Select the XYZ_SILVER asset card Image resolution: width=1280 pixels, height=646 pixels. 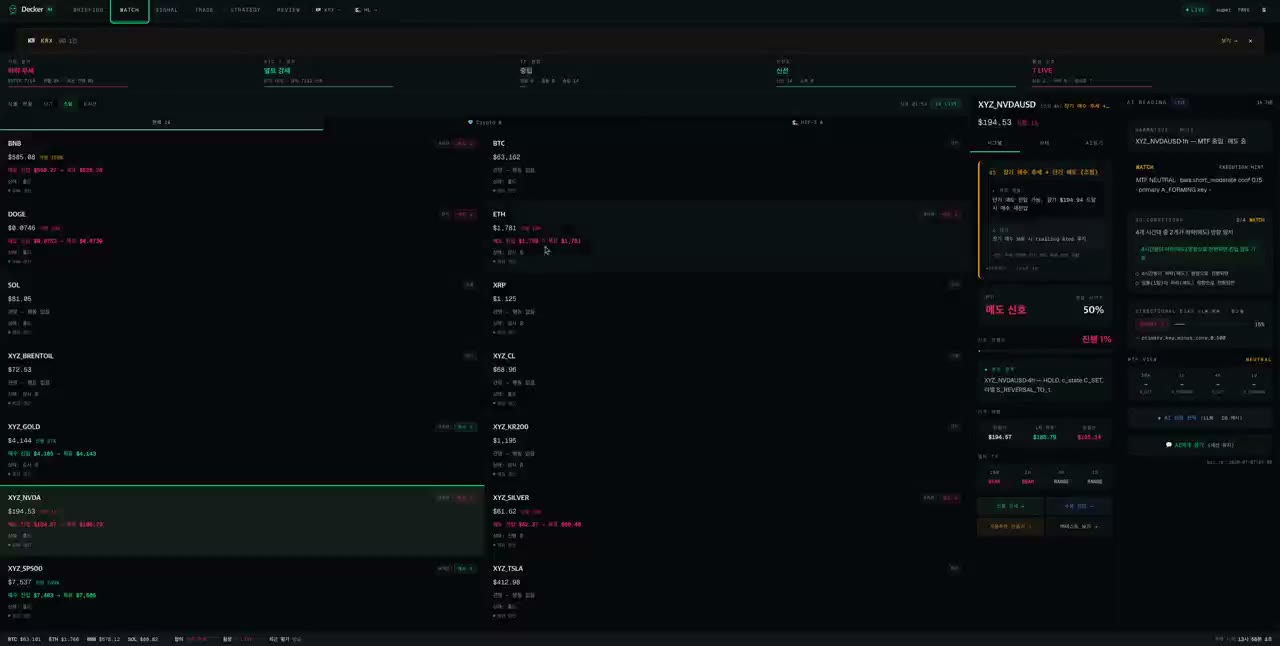tap(726, 521)
